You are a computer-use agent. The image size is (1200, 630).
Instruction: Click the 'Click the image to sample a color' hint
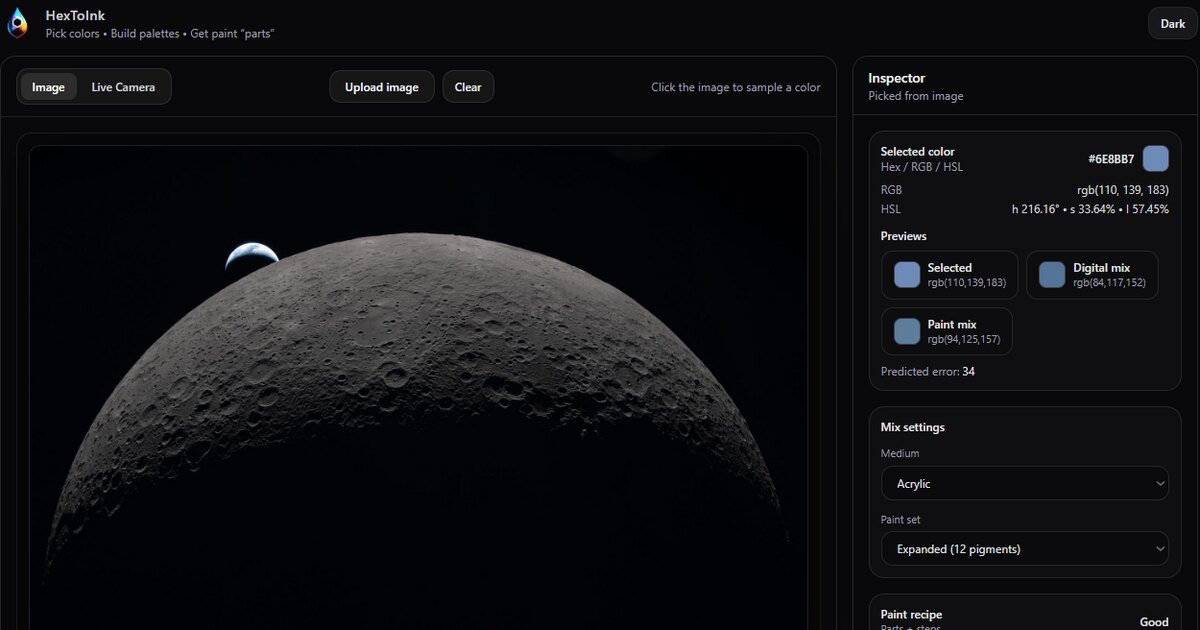click(736, 87)
